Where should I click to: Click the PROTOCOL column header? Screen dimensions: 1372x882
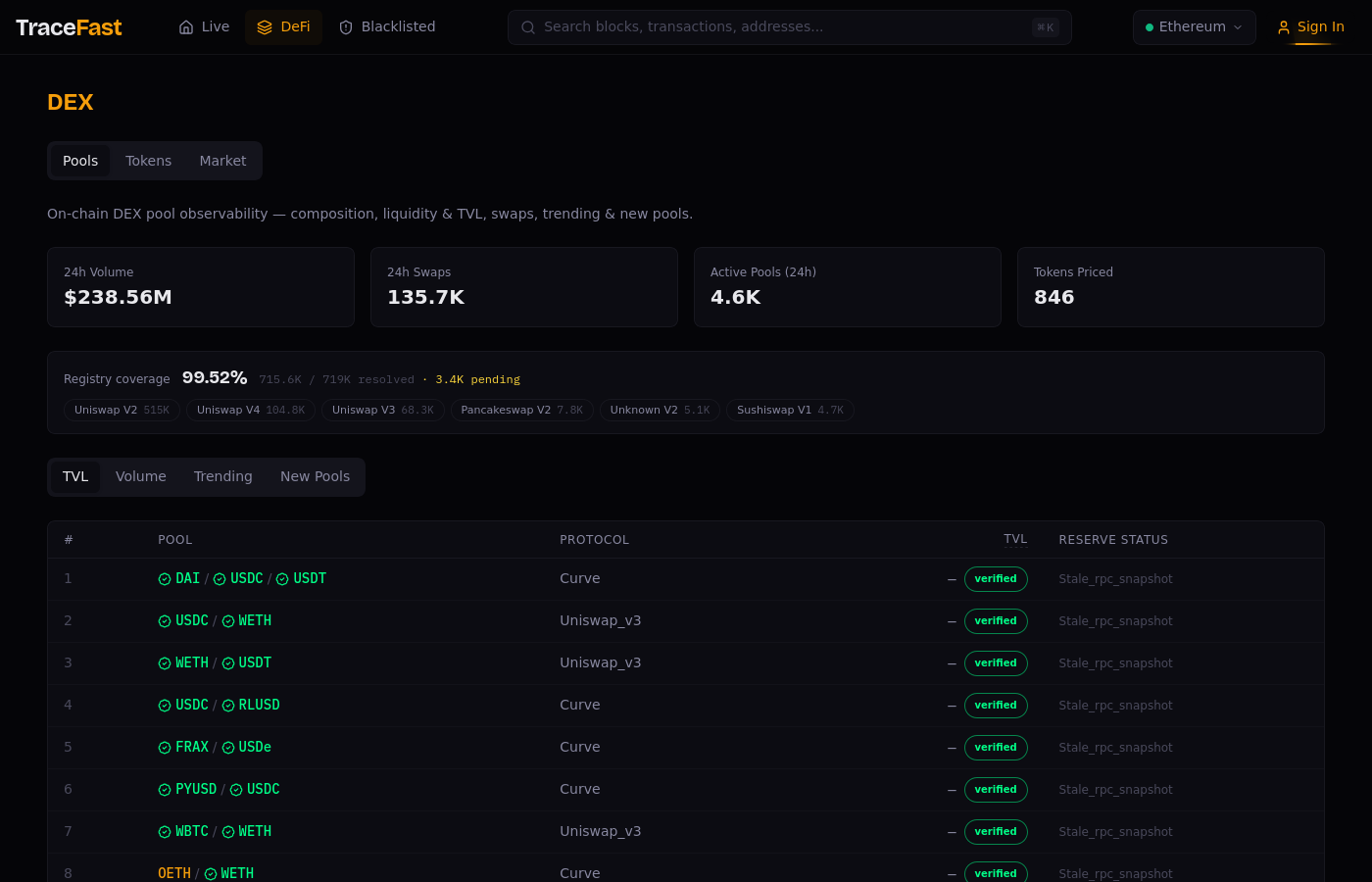pos(595,540)
